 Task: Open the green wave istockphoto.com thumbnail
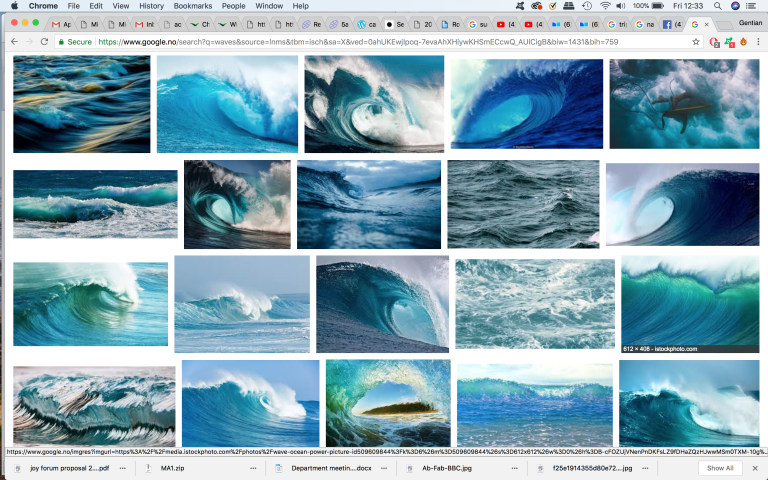[689, 304]
